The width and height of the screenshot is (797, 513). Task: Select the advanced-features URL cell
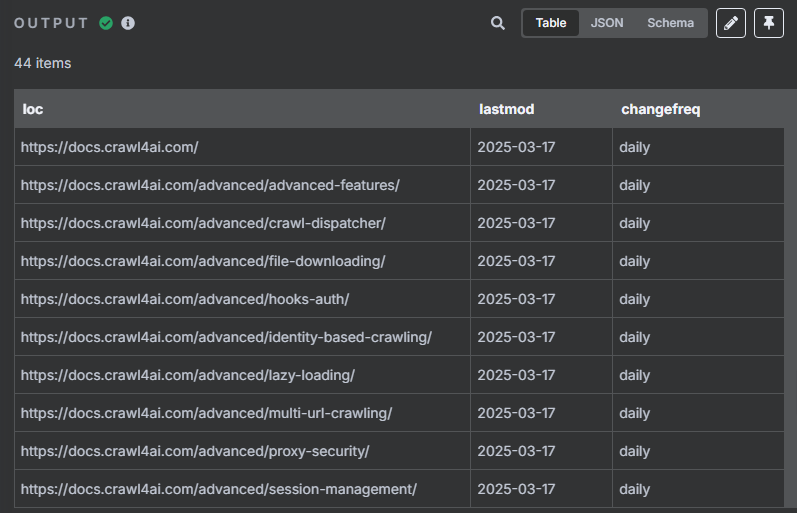(x=242, y=185)
